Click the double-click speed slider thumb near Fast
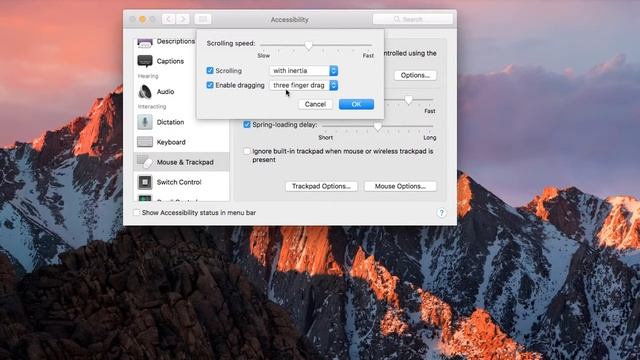This screenshot has height=360, width=640. tap(408, 100)
